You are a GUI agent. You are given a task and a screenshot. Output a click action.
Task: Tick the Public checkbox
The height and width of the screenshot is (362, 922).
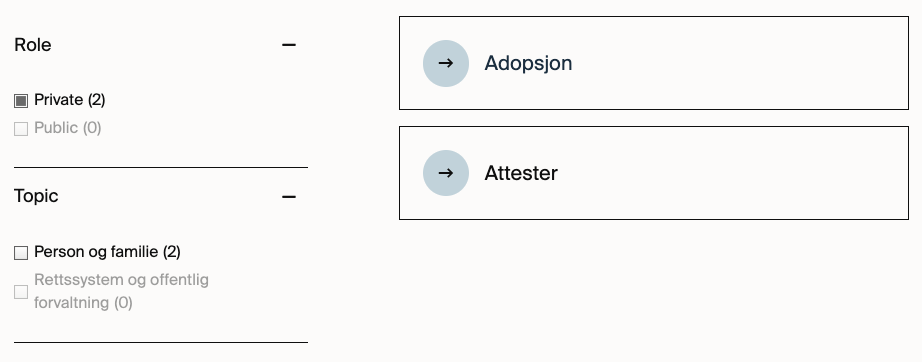(21, 129)
